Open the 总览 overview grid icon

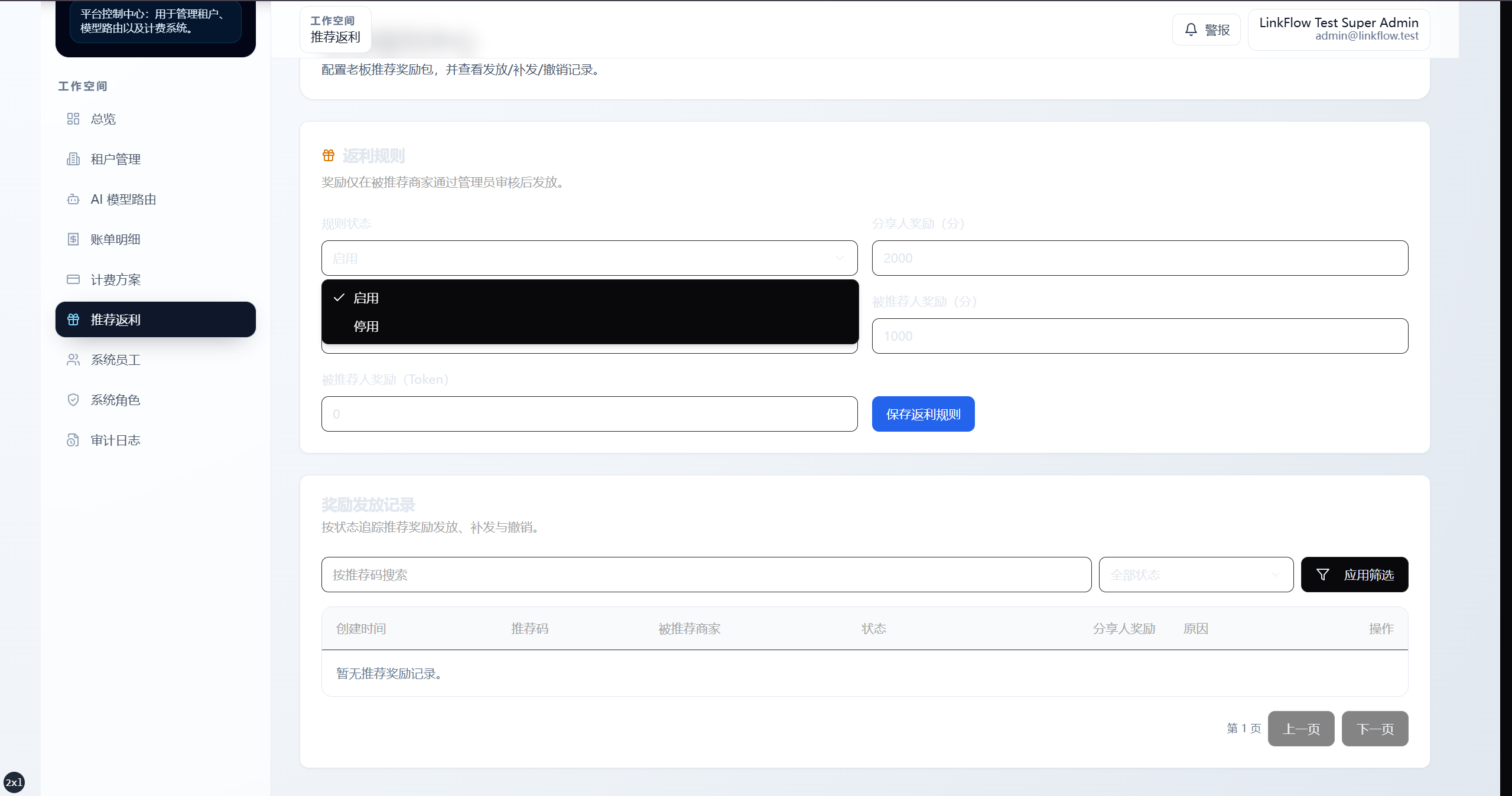coord(73,119)
